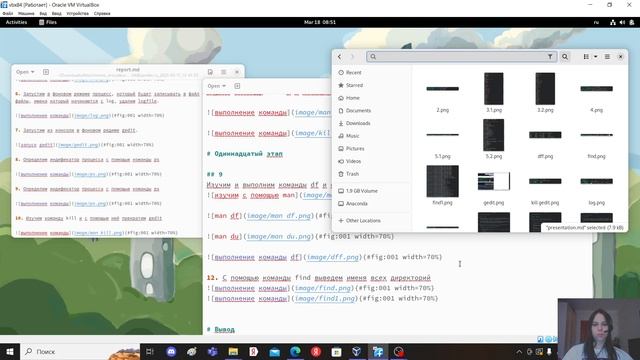Open the GNOME volume icon in top bar
The image size is (640, 360).
click(x=622, y=22)
